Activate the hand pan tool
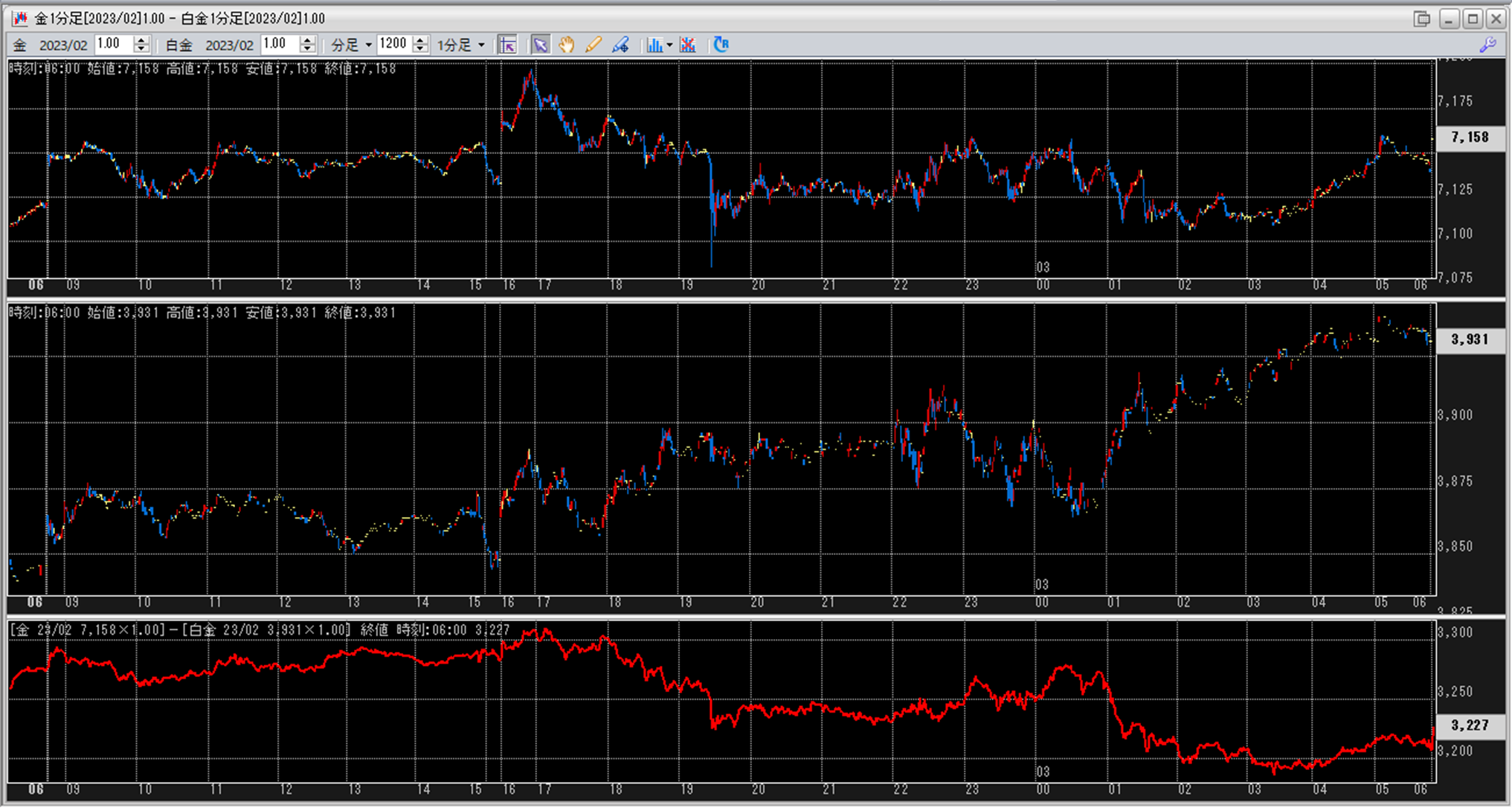 click(x=567, y=45)
